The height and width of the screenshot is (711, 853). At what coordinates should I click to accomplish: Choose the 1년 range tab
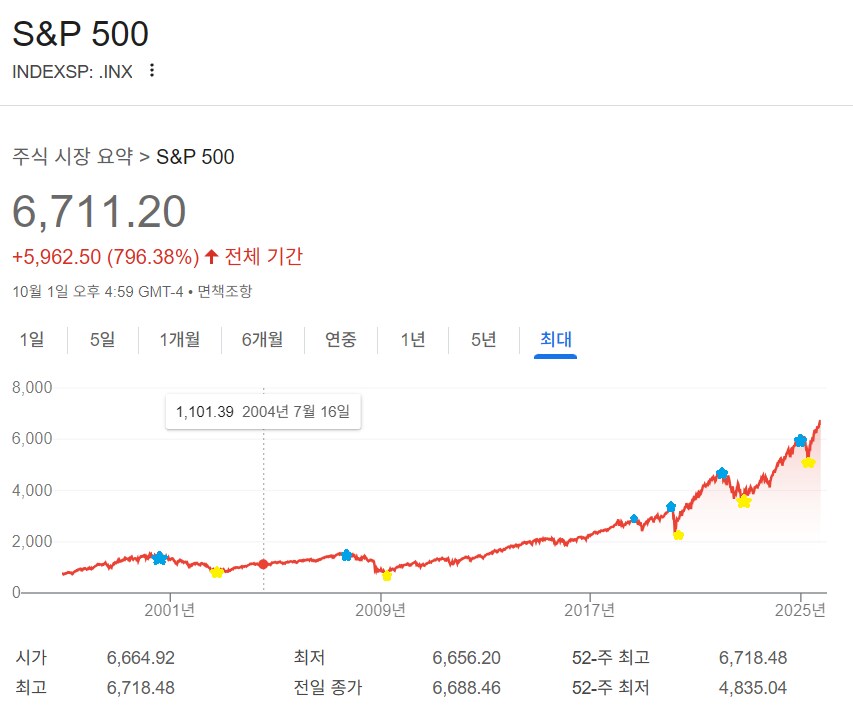coord(411,340)
